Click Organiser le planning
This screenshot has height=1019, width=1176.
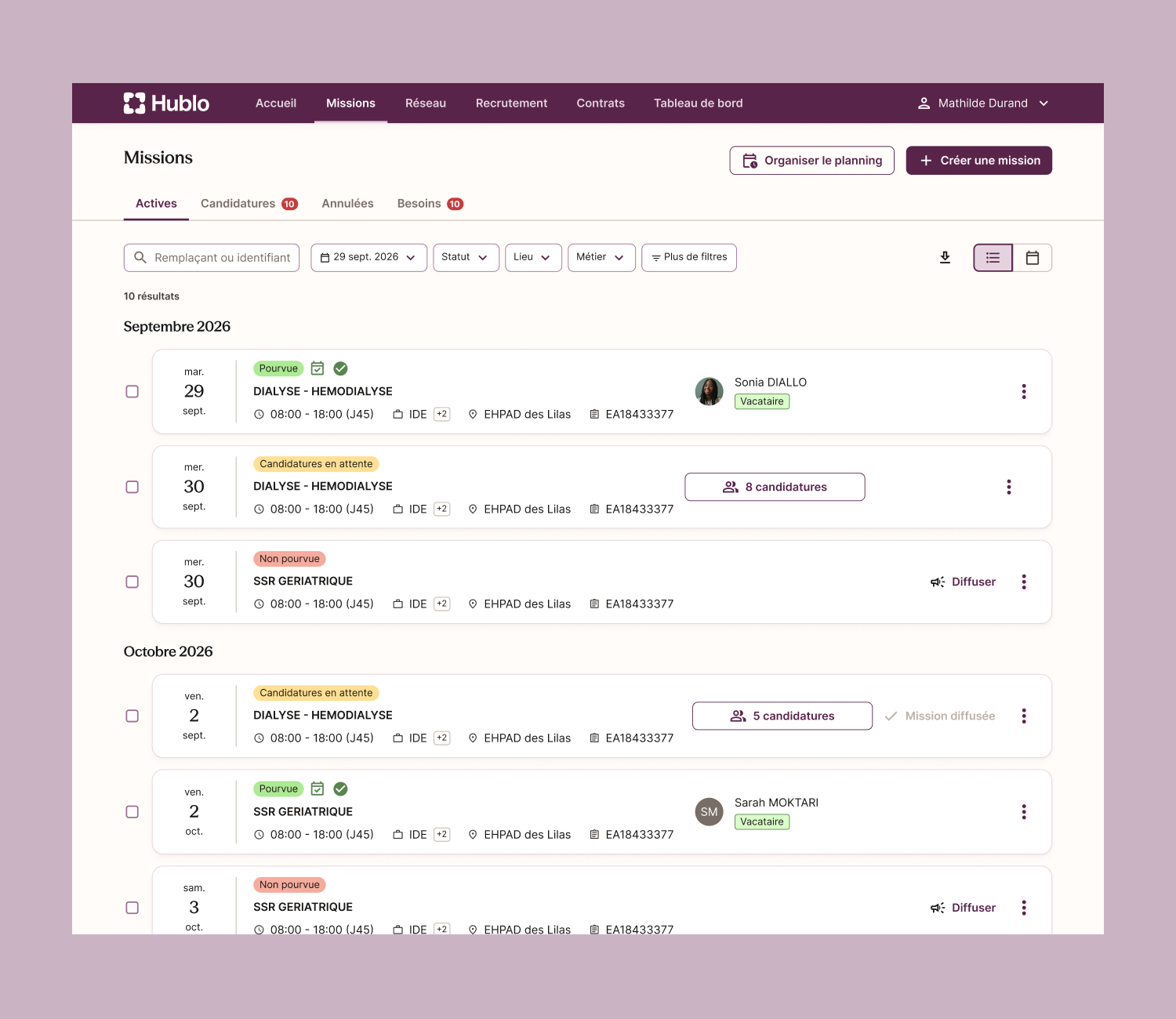tap(812, 161)
